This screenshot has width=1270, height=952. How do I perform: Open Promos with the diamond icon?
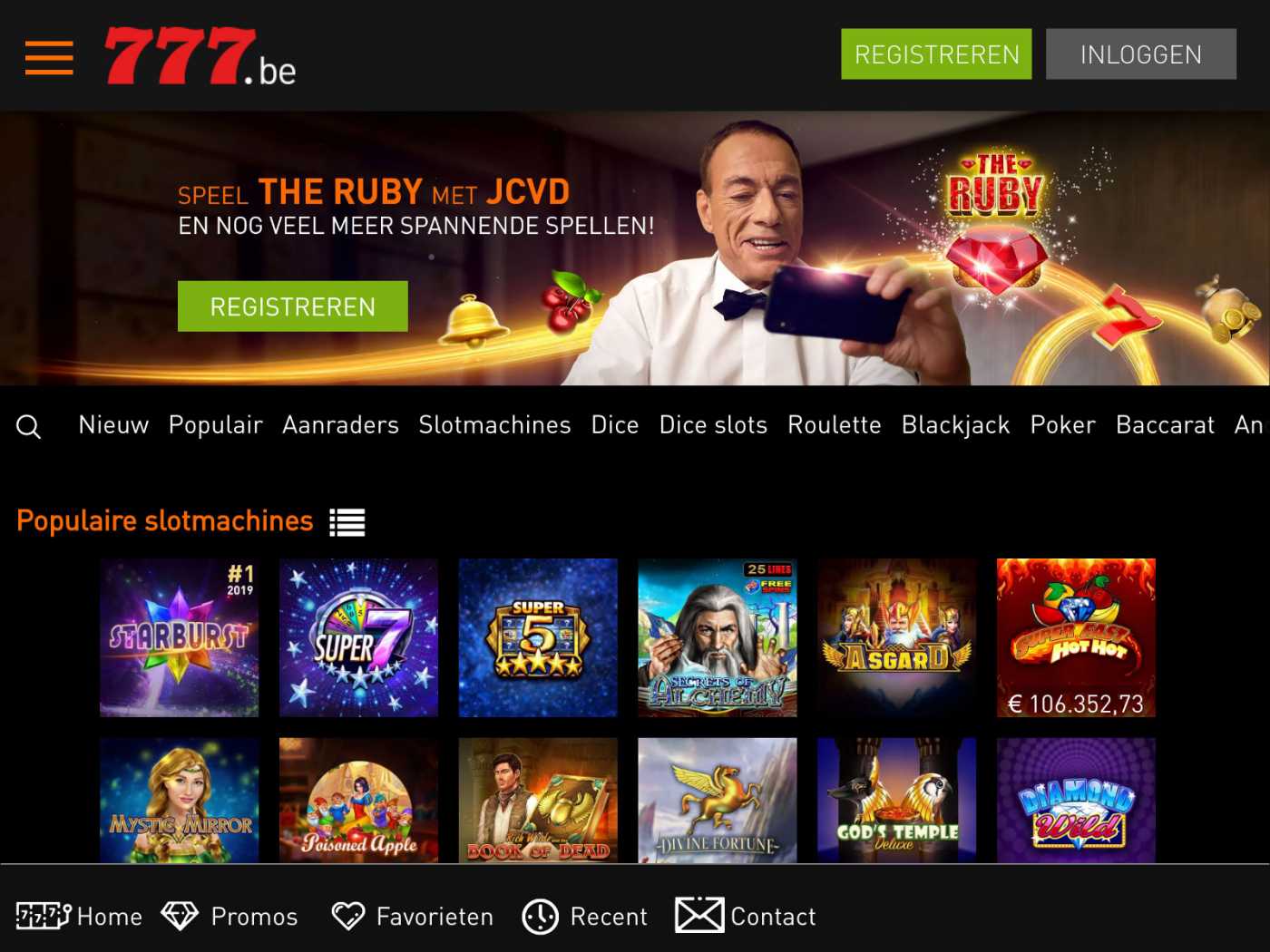(230, 916)
